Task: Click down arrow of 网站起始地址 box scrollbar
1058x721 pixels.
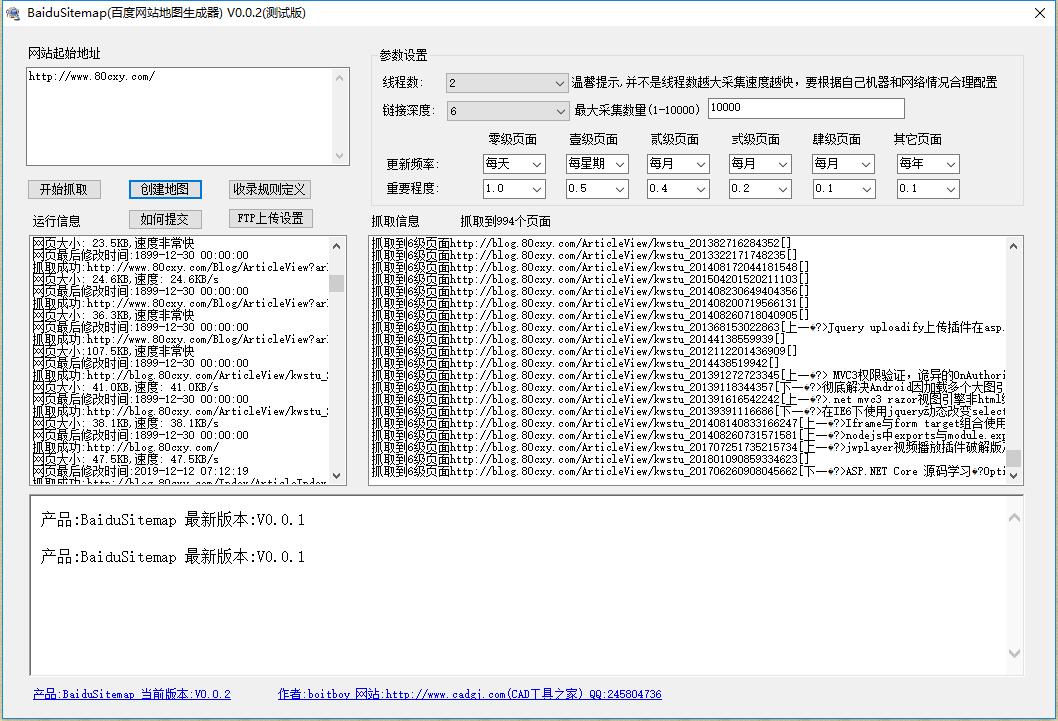Action: pos(339,156)
